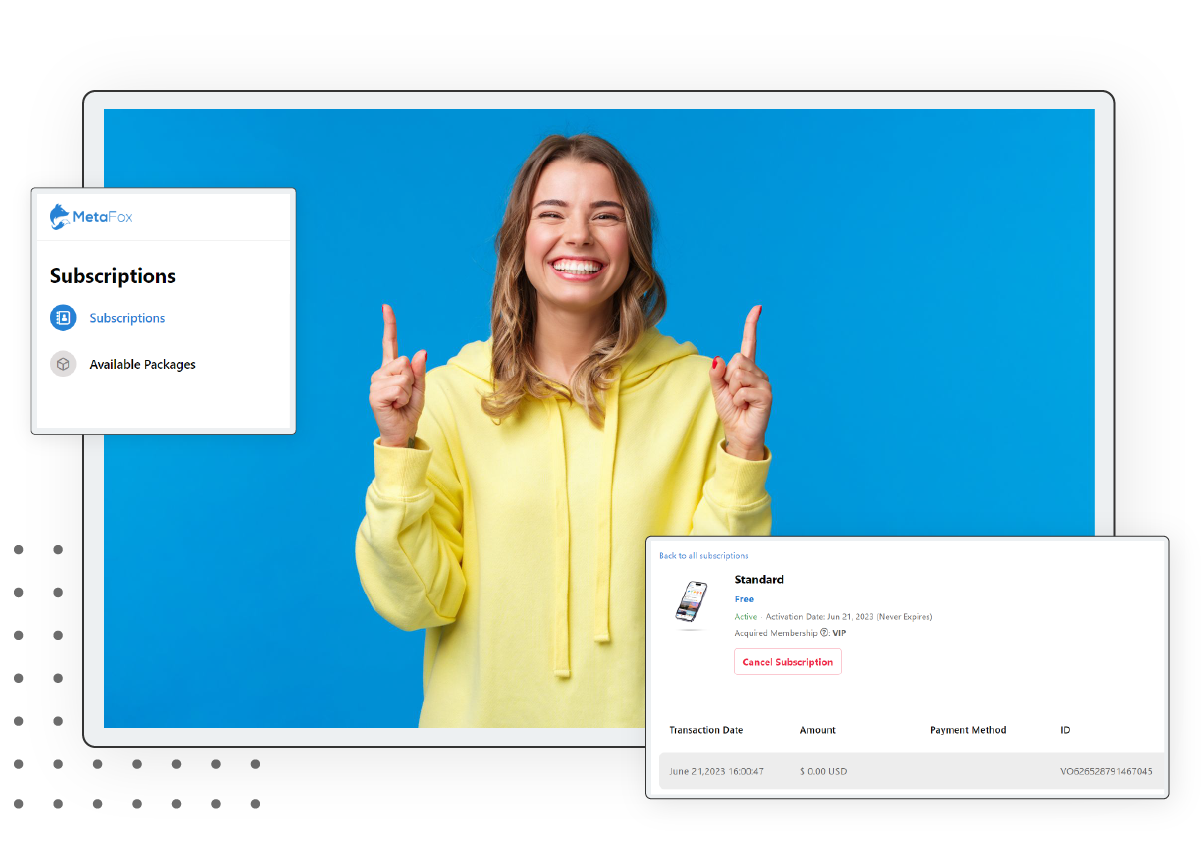Click transaction ID VO626528791467045
1201x846 pixels.
click(1106, 771)
